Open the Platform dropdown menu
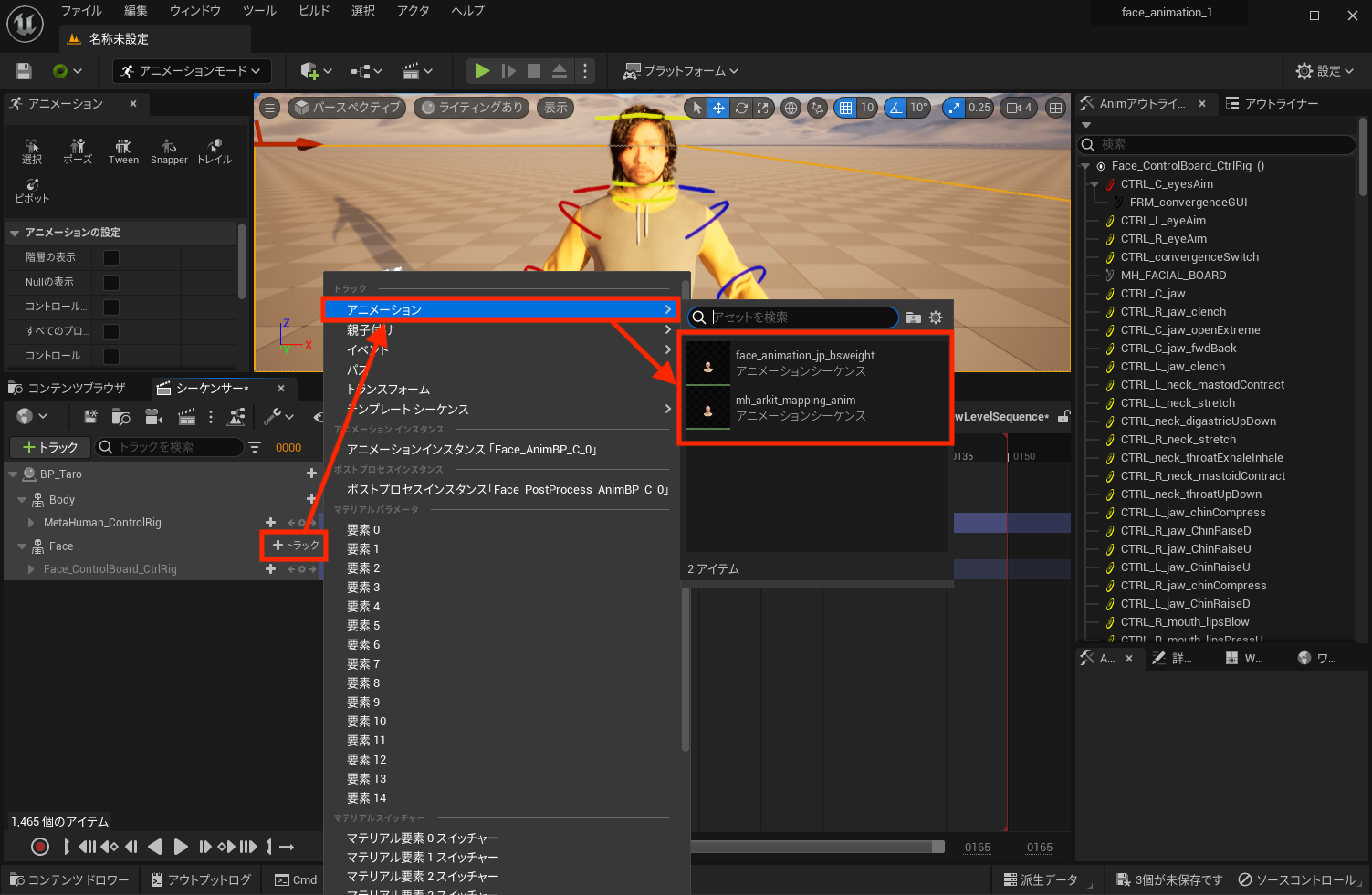1372x895 pixels. pos(680,71)
